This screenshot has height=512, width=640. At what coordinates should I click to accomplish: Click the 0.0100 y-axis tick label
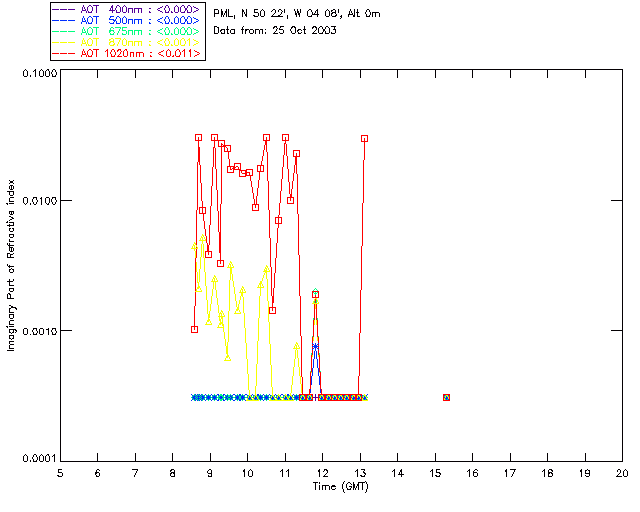click(x=39, y=201)
